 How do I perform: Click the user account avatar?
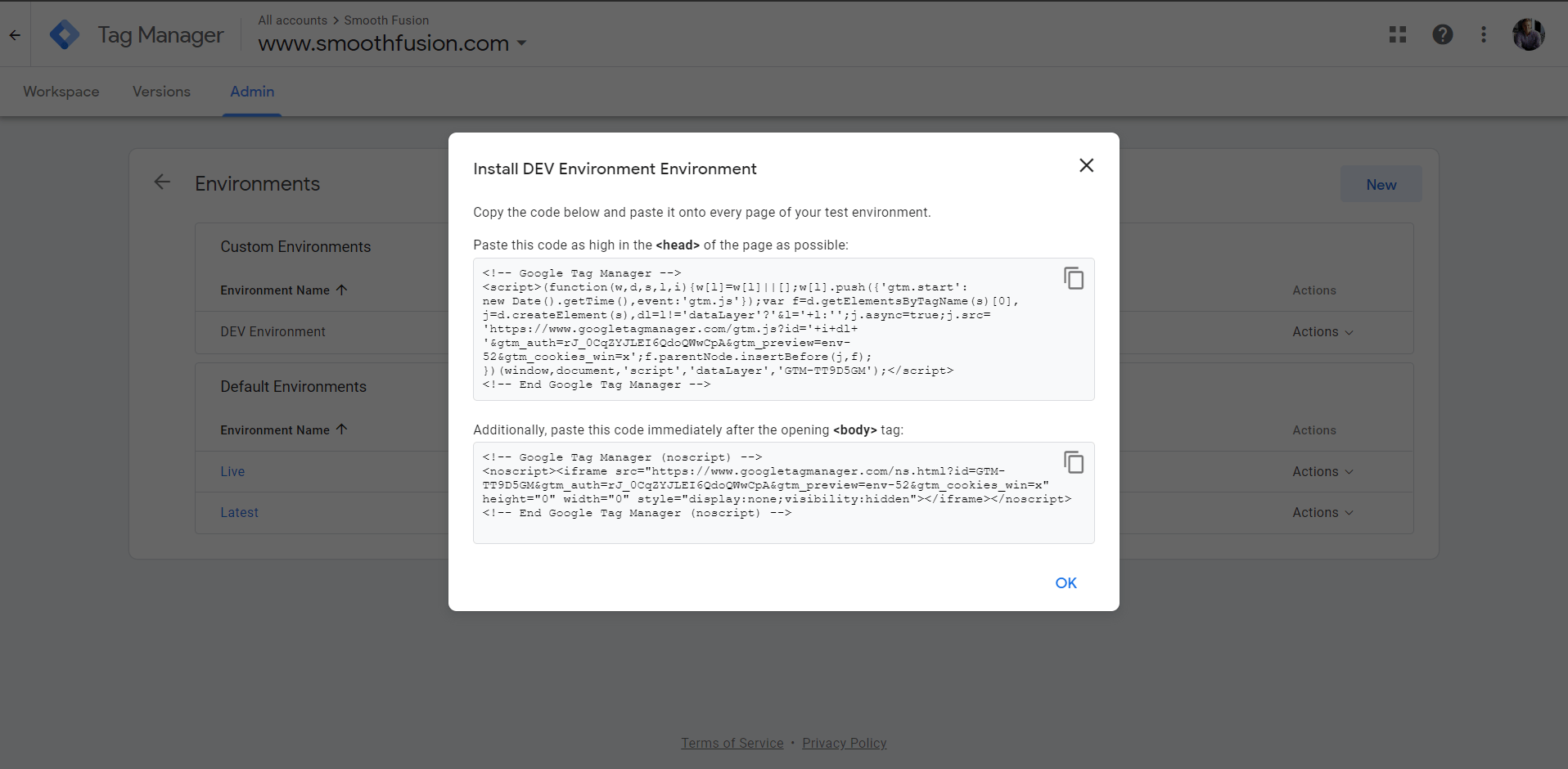(x=1528, y=34)
